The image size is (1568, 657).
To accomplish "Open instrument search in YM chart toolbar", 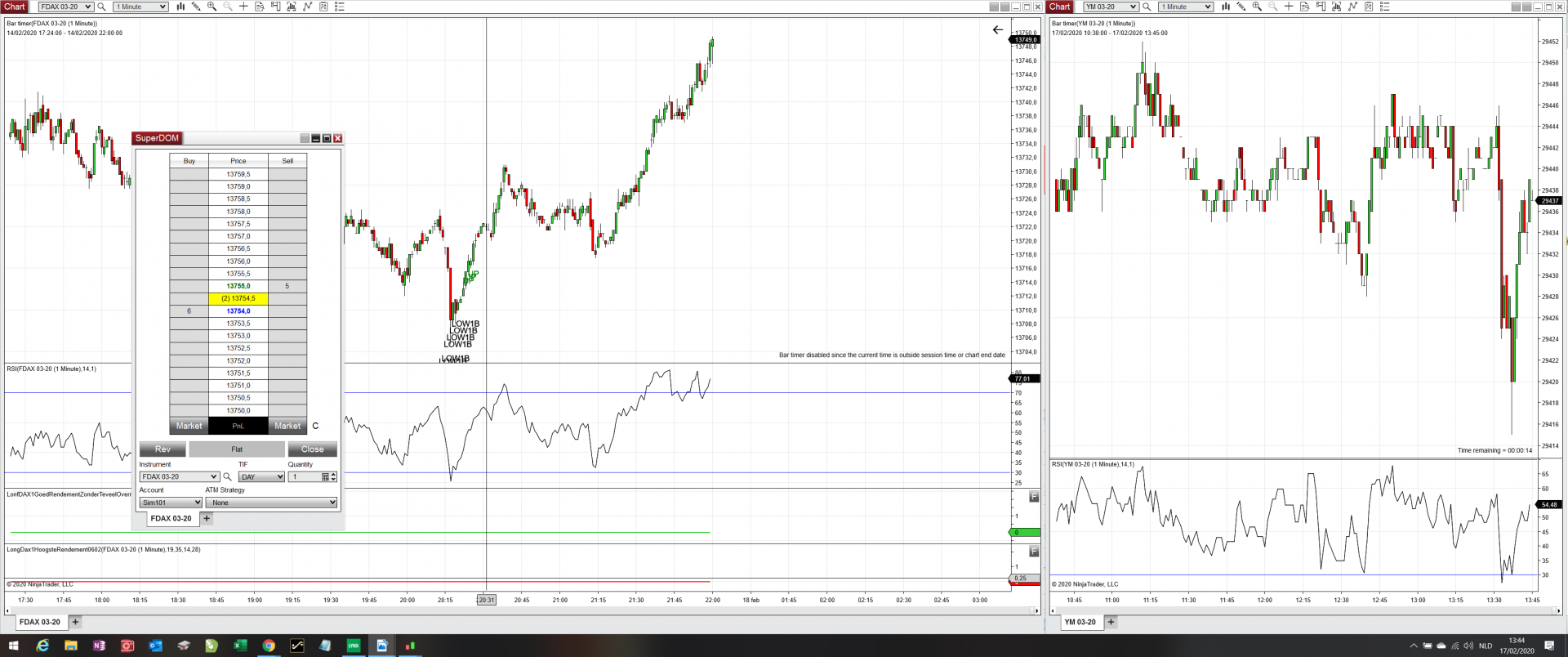I will point(1147,7).
